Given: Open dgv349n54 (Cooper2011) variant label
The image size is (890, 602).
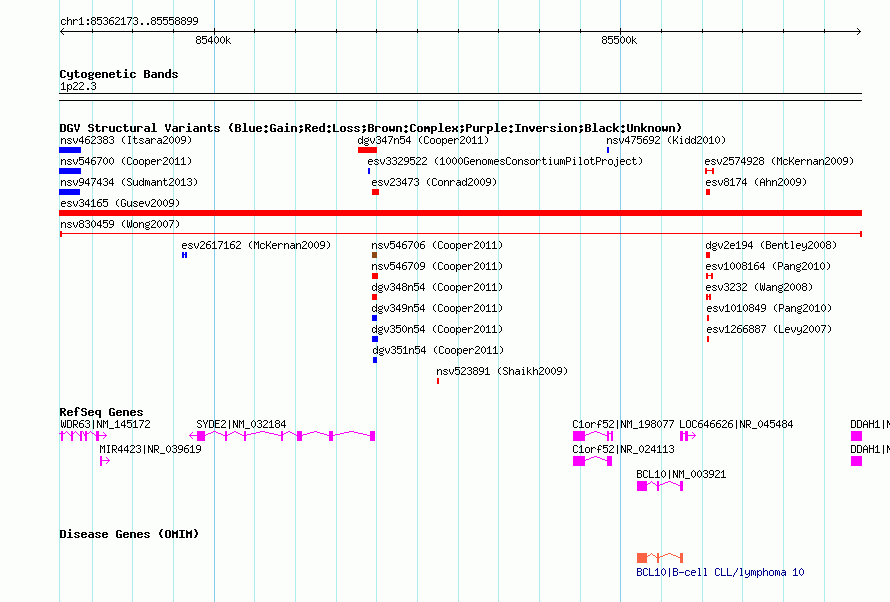Looking at the screenshot, I should (437, 308).
